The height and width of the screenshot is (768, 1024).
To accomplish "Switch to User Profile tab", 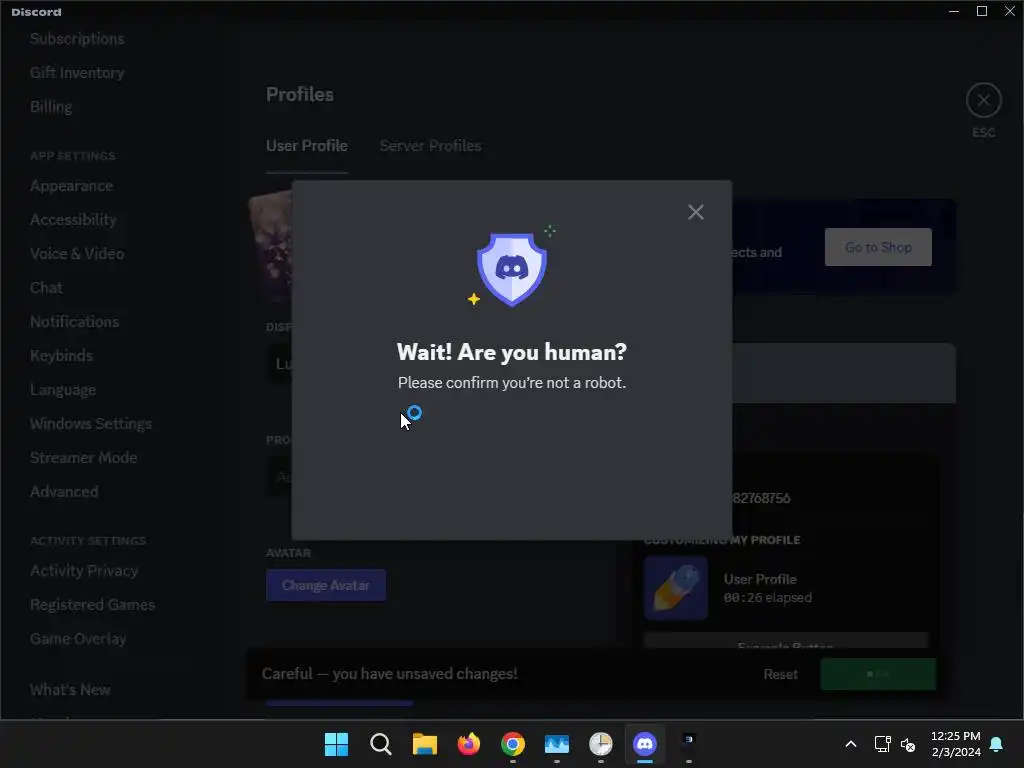I will coord(306,146).
